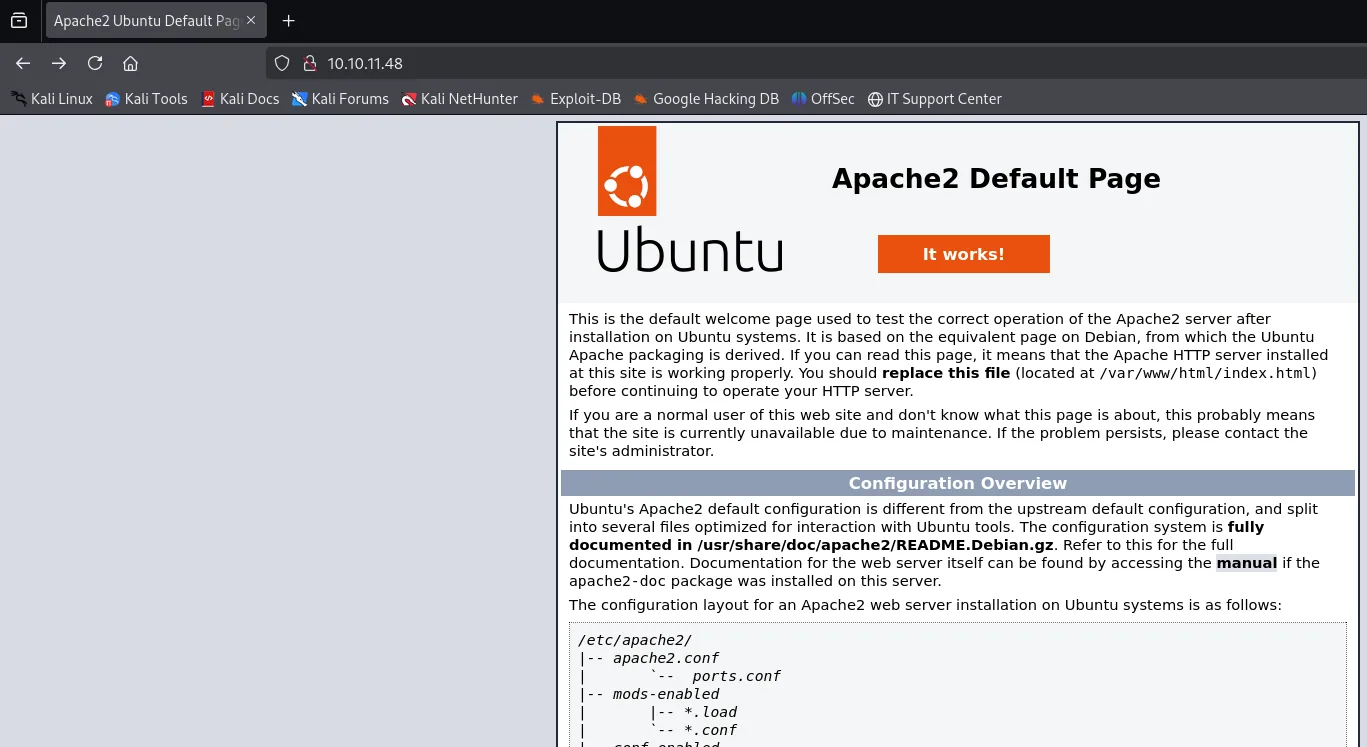View the insecure connection padlock info
Viewport: 1367px width, 747px height.
coord(309,63)
